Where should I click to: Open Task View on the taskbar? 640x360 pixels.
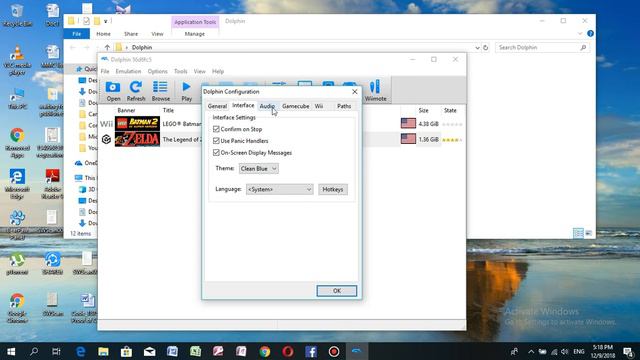point(56,351)
